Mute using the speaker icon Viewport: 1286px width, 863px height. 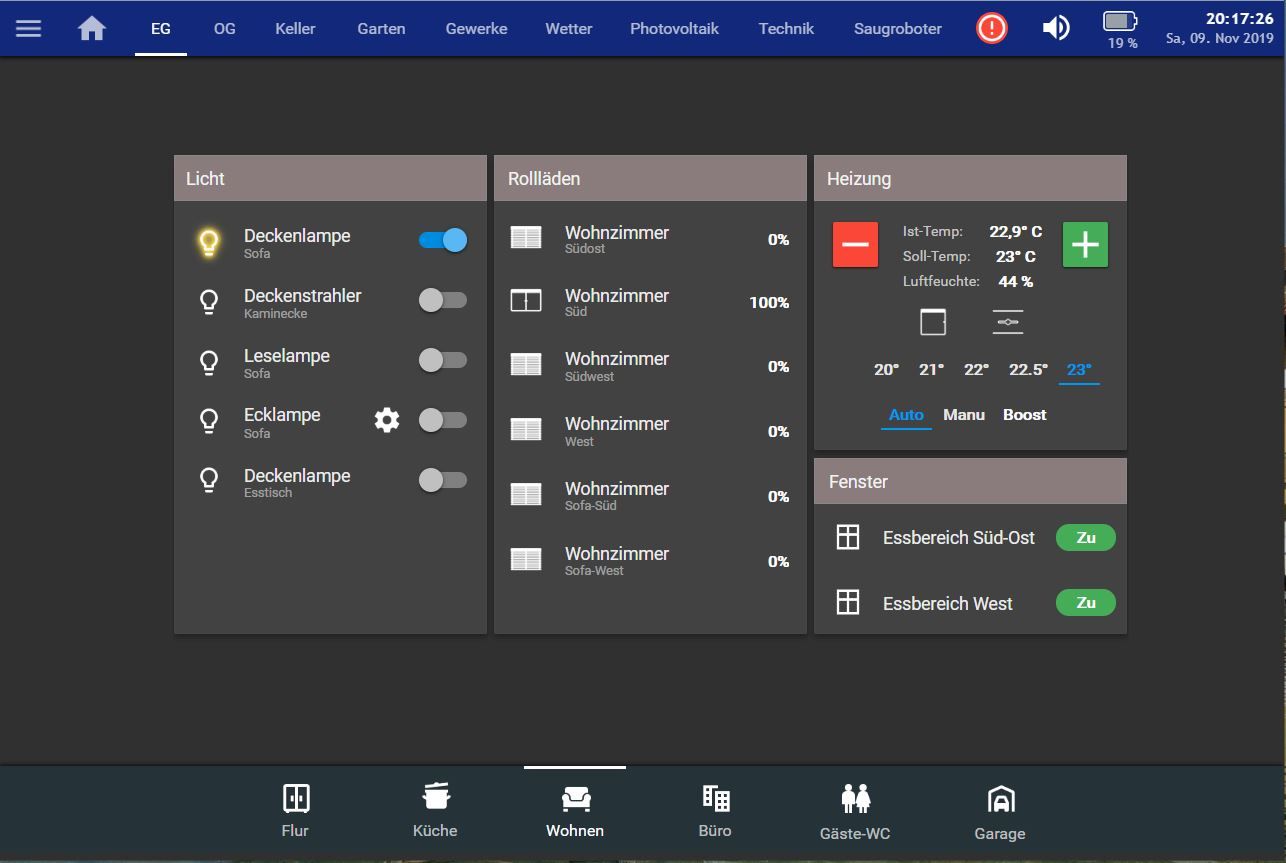point(1056,28)
